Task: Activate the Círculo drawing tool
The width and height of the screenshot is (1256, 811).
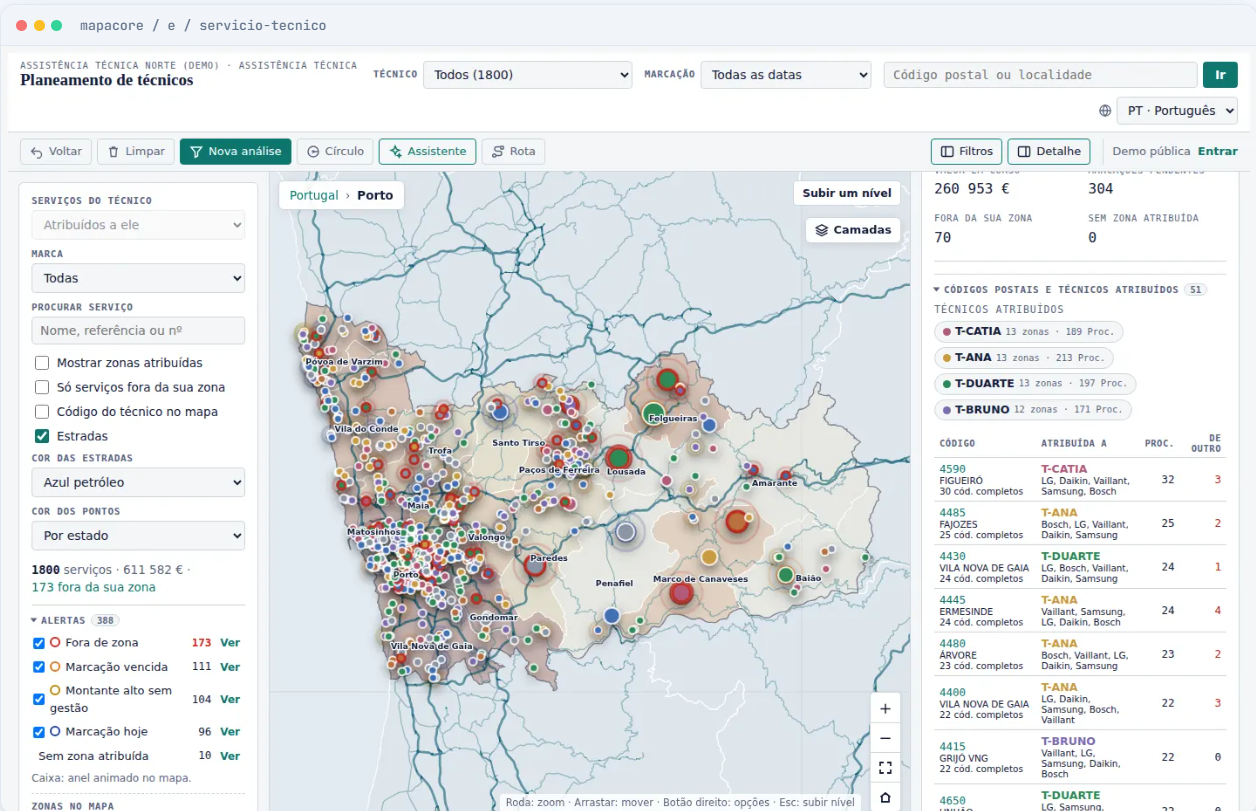Action: [335, 151]
